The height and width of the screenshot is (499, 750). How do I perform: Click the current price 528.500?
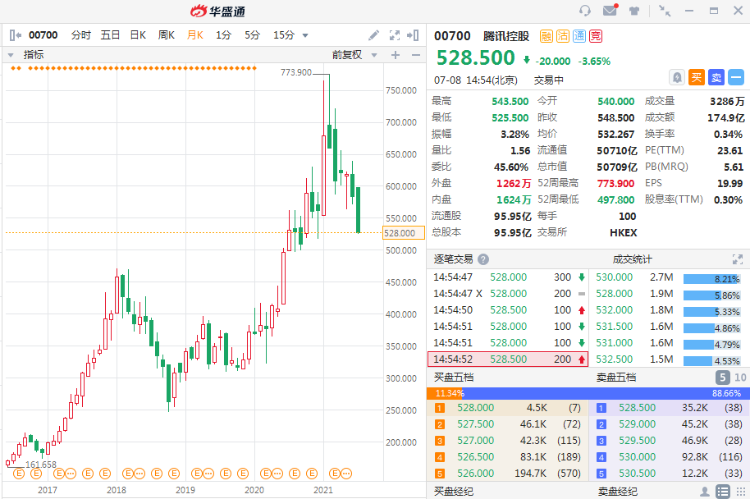coord(475,58)
